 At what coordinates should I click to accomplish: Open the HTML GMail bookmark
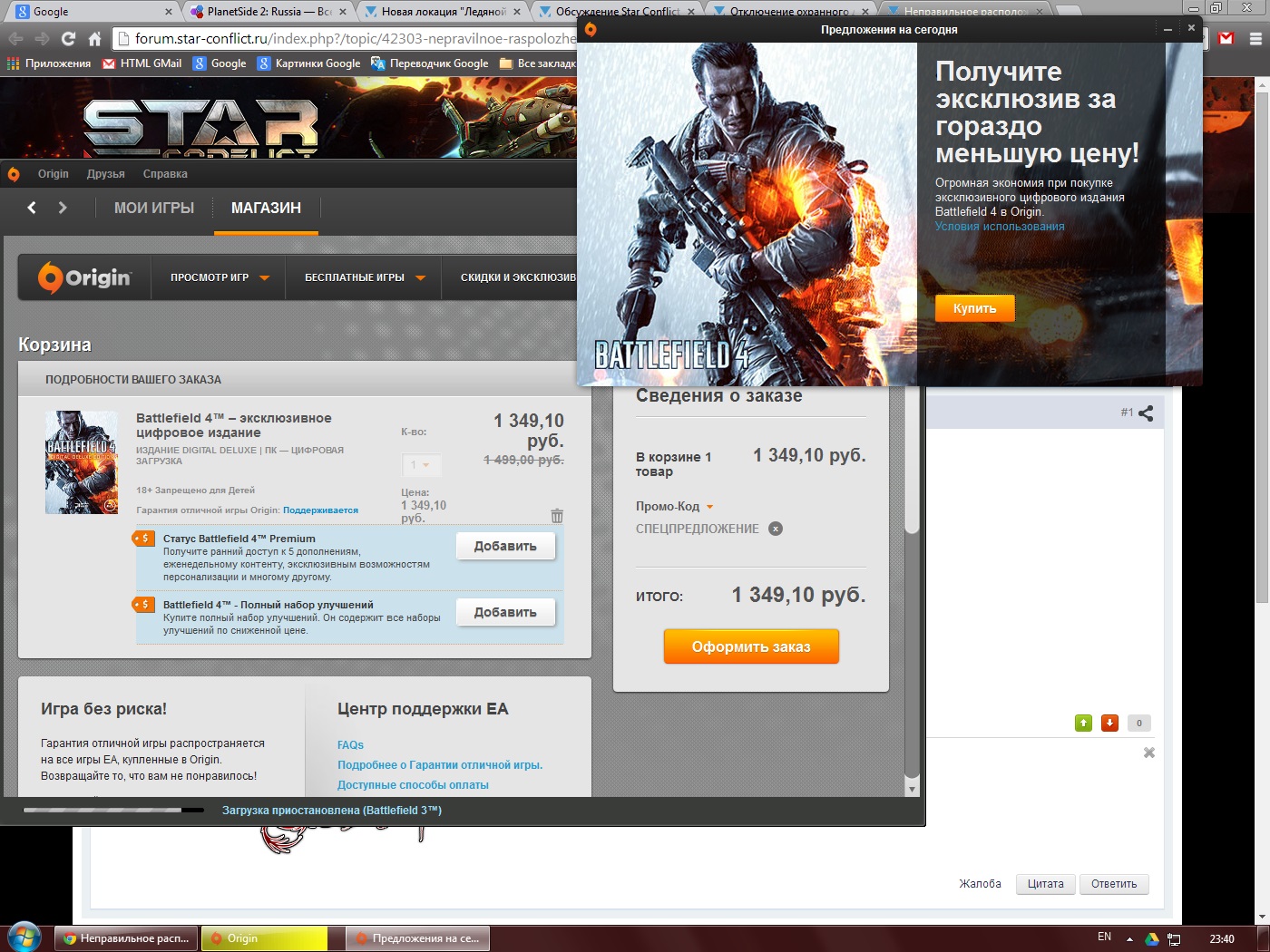pos(142,63)
